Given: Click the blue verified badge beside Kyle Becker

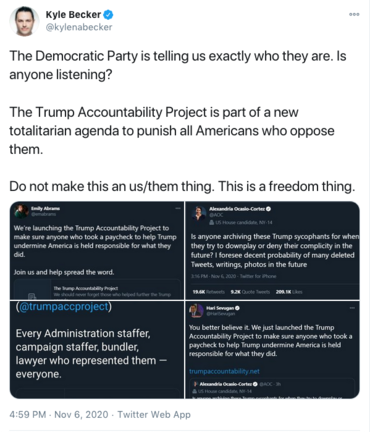Looking at the screenshot, I should [108, 15].
